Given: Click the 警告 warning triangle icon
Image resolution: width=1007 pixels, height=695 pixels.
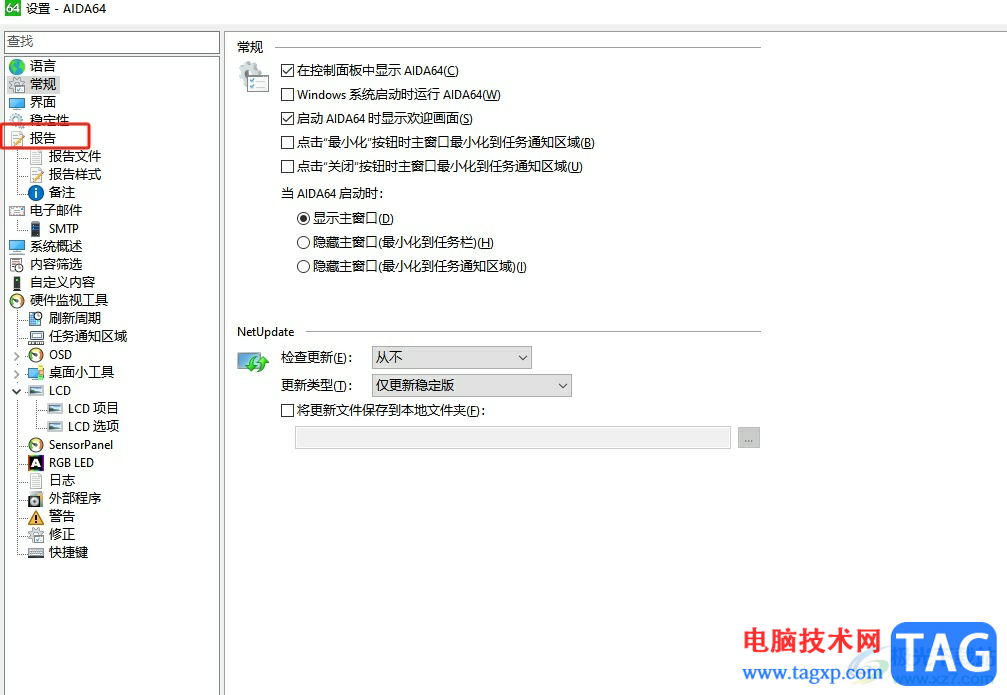Looking at the screenshot, I should (x=36, y=516).
